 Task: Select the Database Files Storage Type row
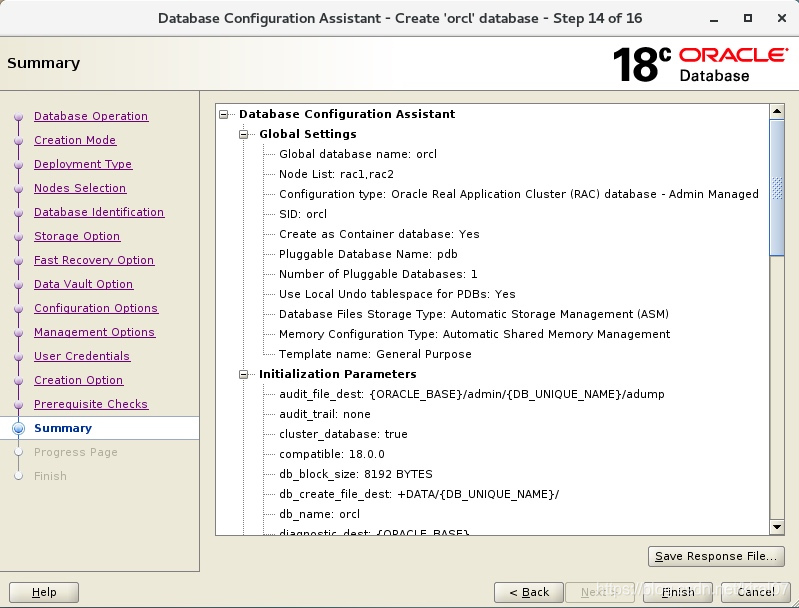(474, 314)
